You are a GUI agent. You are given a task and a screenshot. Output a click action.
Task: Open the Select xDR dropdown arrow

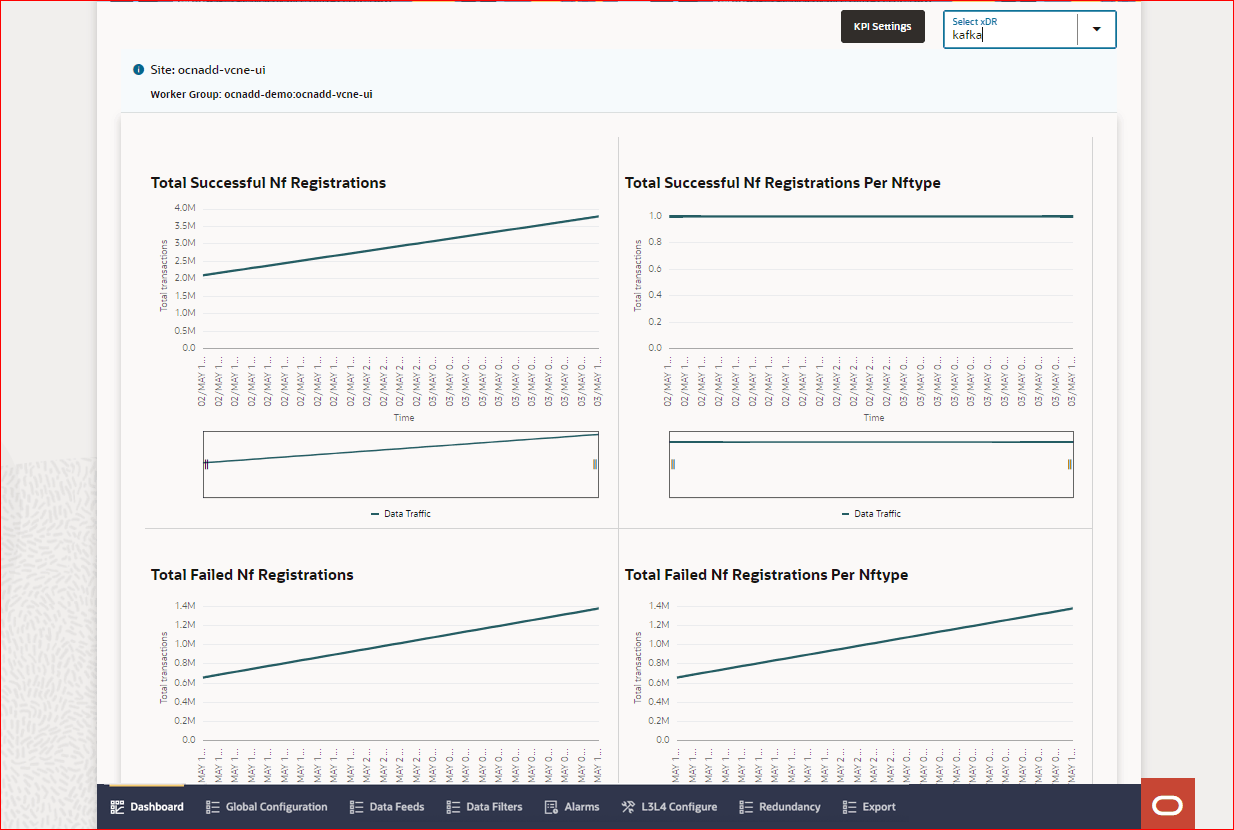coord(1095,29)
